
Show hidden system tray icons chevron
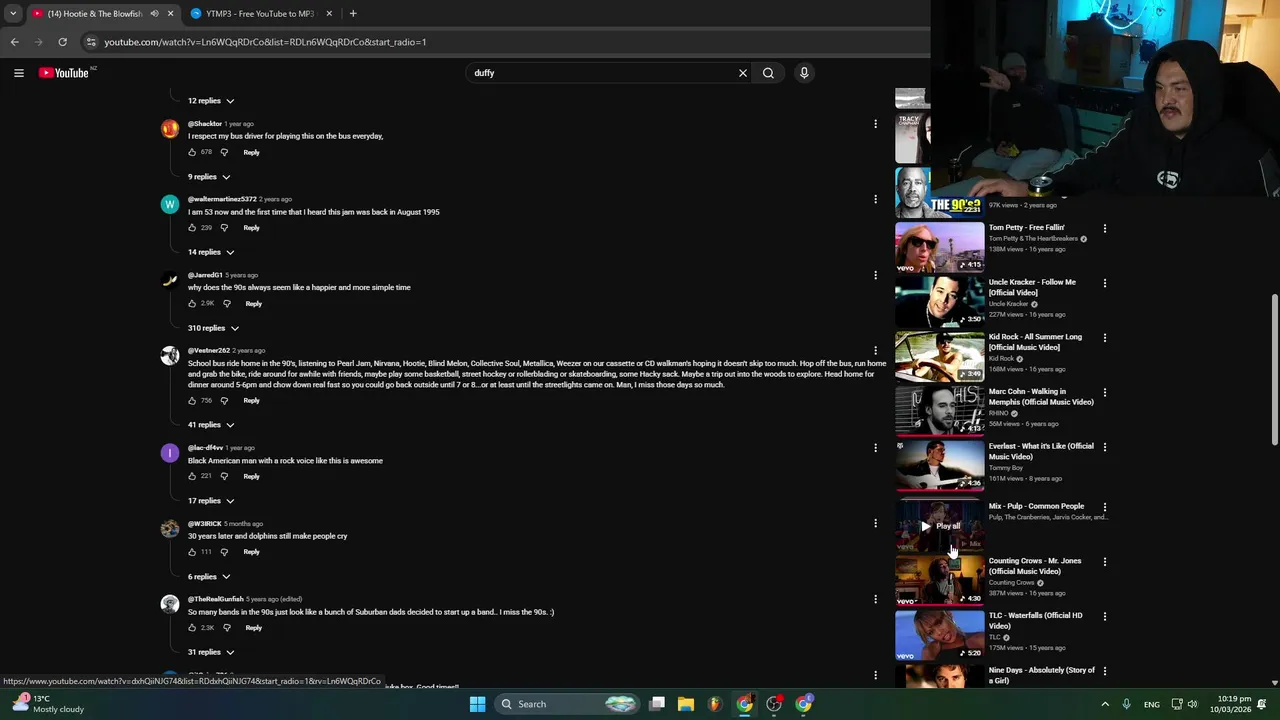point(1105,704)
